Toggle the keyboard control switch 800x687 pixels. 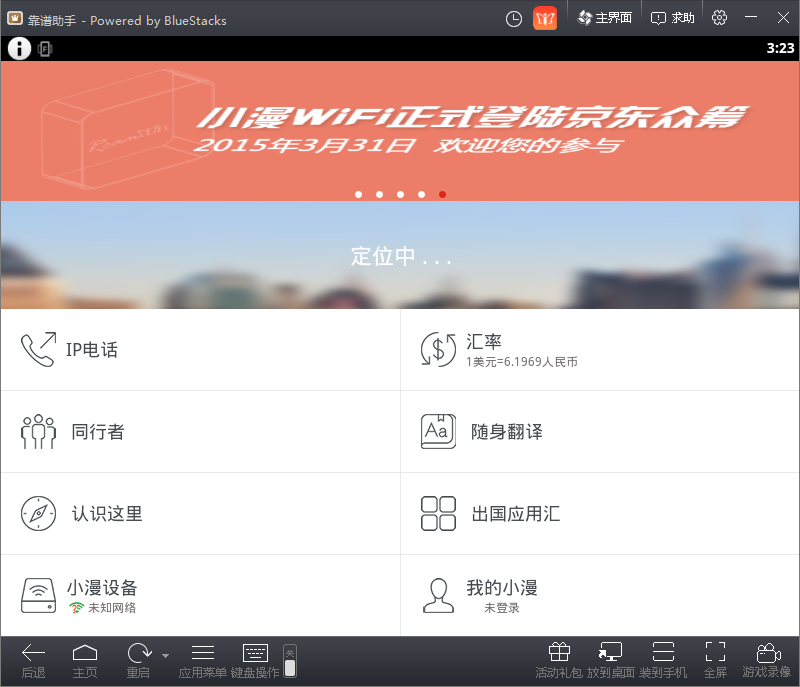[x=290, y=661]
